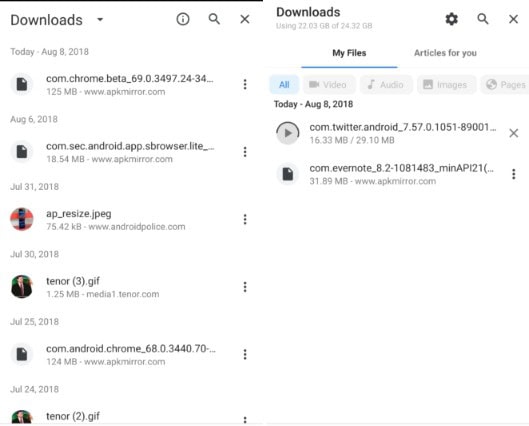
Task: Click '125 MB - www.apkmirror.com' subtitle
Action: click(x=106, y=92)
